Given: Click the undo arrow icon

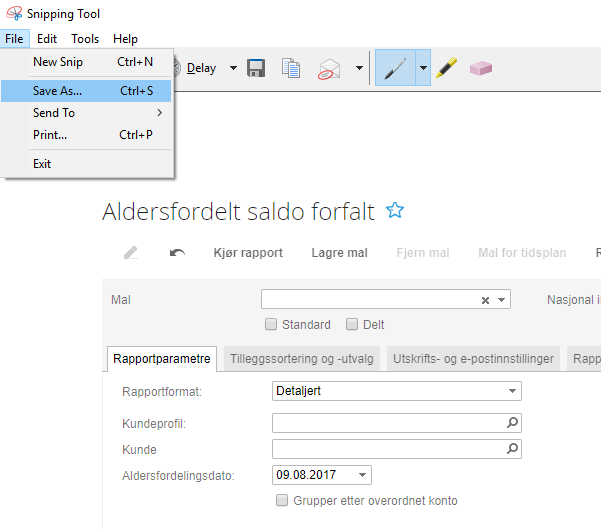Looking at the screenshot, I should click(177, 253).
